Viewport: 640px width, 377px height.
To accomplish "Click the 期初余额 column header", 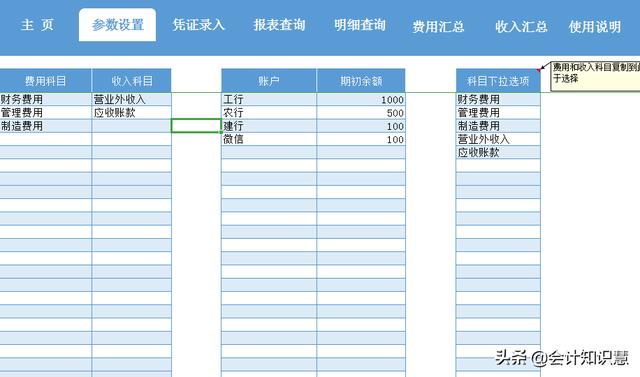I will (x=361, y=80).
